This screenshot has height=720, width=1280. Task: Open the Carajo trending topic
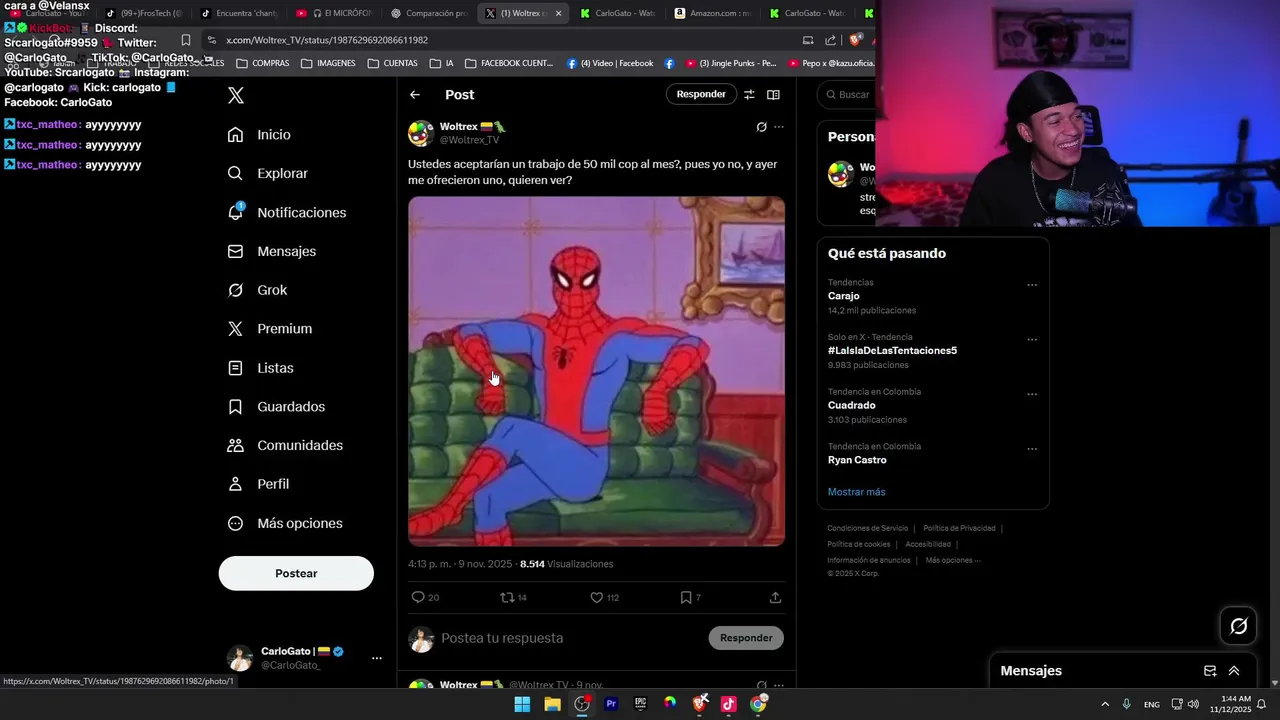[x=843, y=296]
